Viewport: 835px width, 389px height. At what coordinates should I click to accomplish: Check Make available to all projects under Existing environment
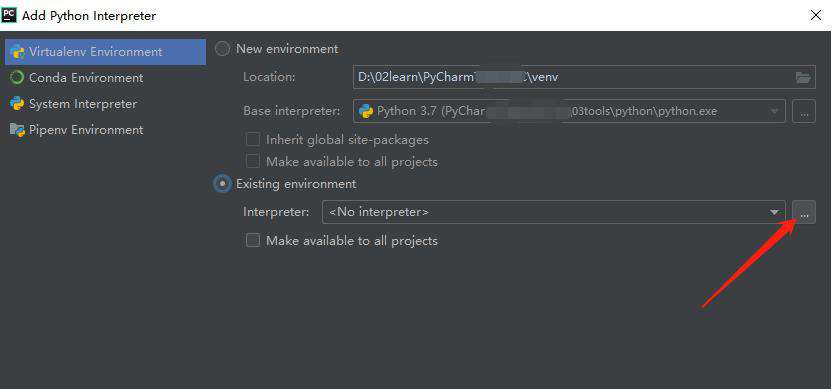click(x=252, y=241)
